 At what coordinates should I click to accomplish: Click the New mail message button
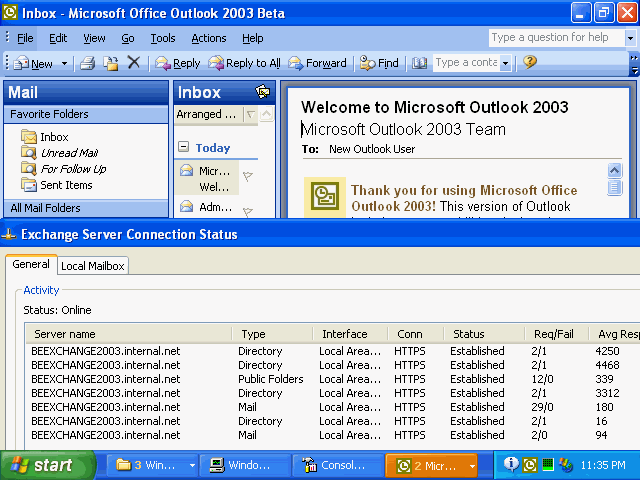coord(33,63)
